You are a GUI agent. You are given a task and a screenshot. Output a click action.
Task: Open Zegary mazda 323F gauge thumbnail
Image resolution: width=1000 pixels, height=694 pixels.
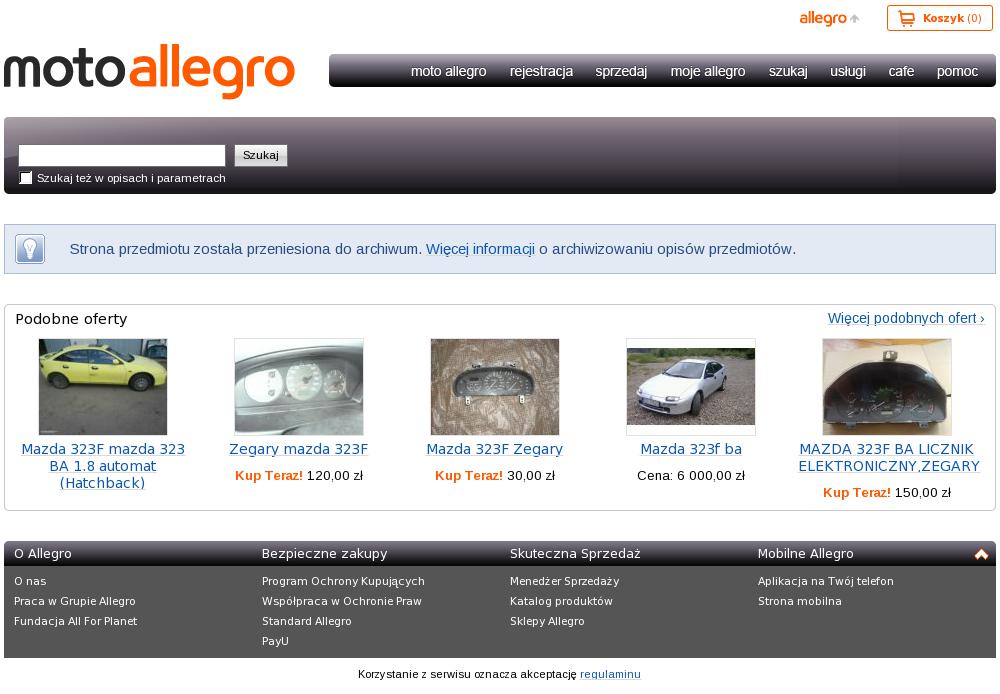coord(299,387)
